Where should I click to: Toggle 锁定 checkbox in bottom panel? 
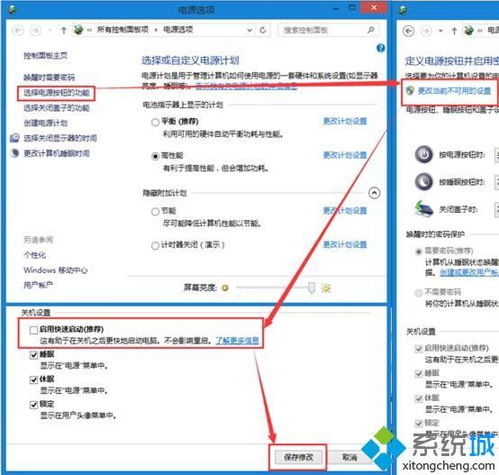click(33, 404)
